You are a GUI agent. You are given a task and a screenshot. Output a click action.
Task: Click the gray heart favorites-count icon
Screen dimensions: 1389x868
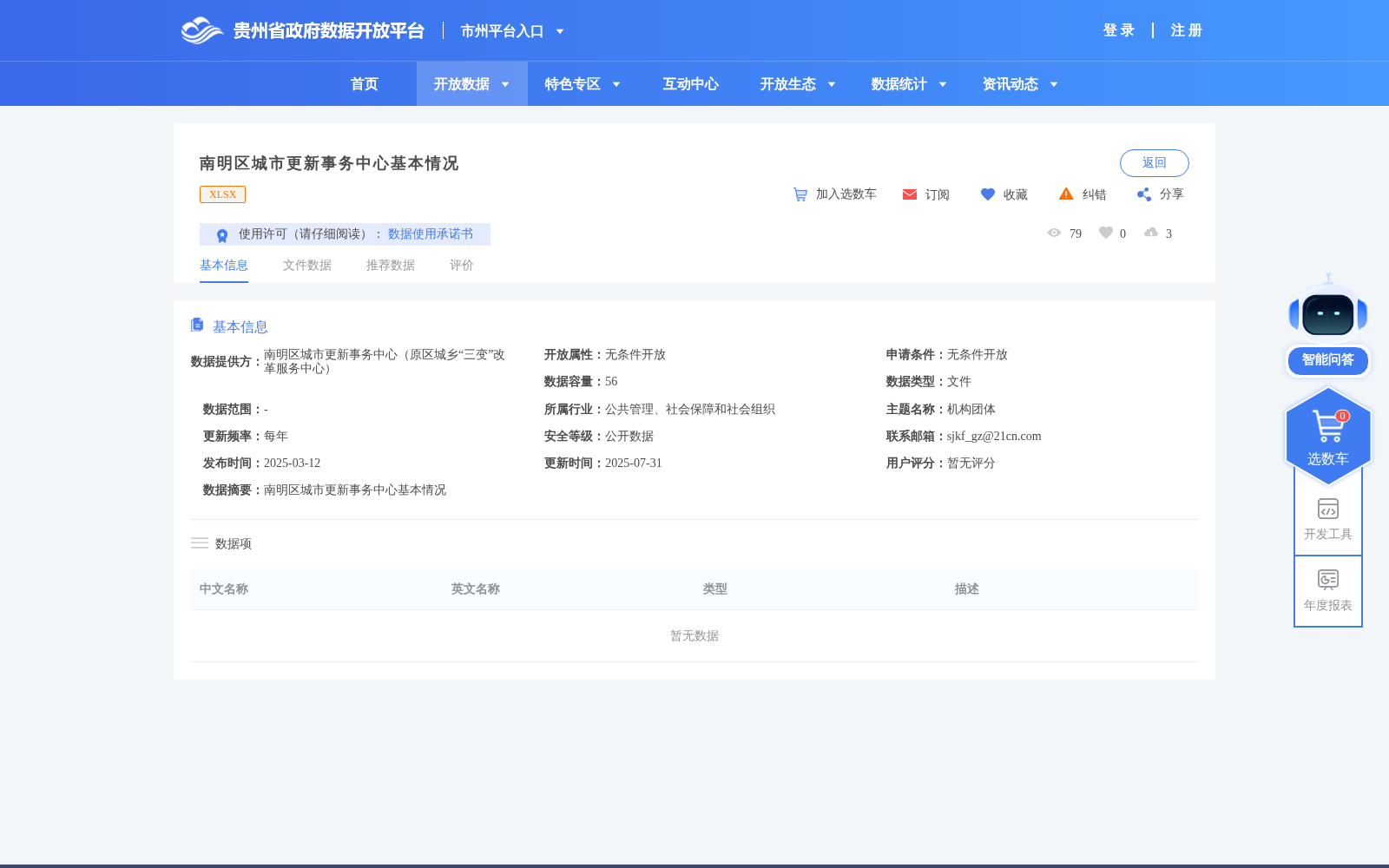(1106, 233)
